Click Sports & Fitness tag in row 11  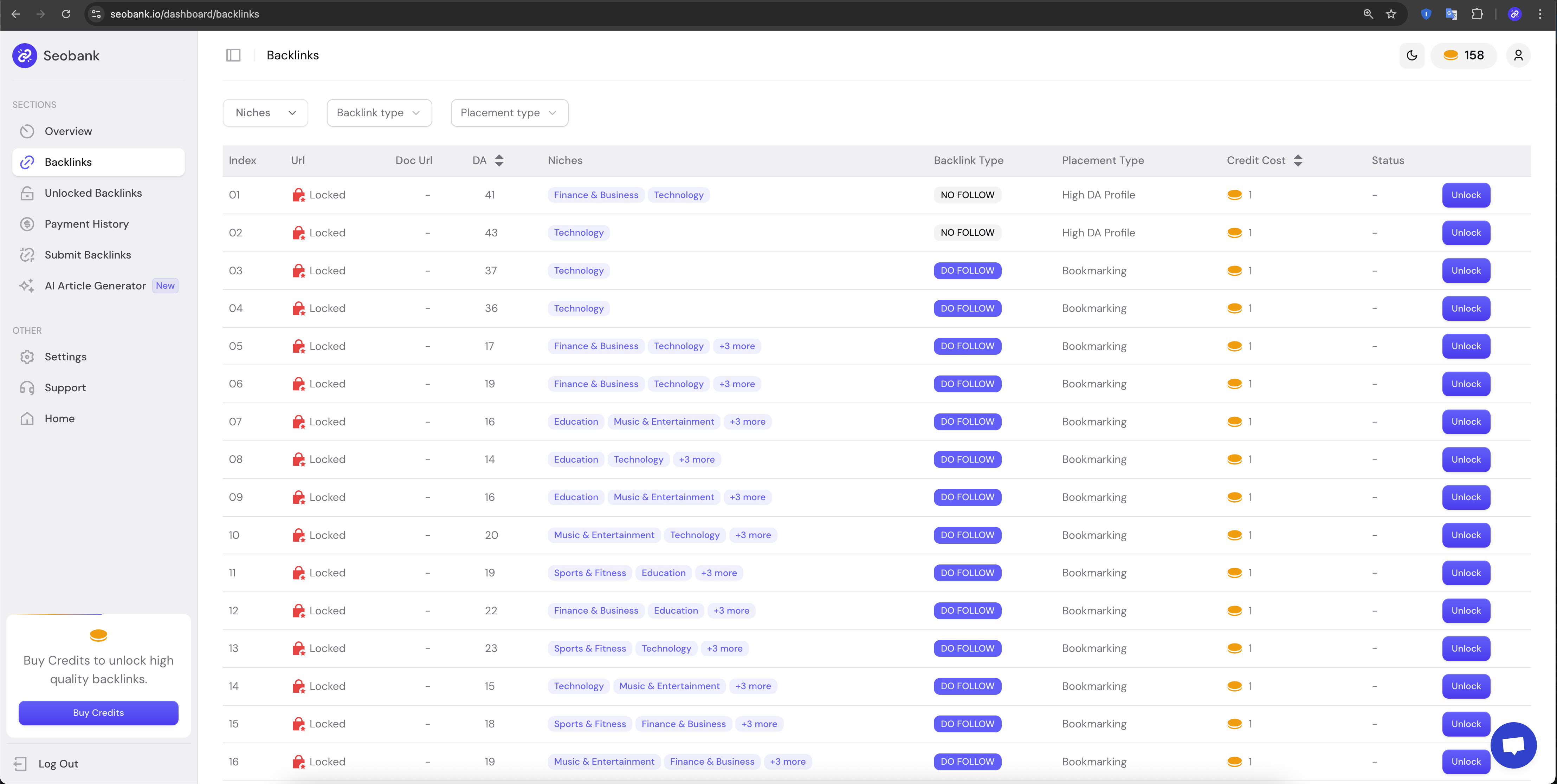pyautogui.click(x=590, y=573)
